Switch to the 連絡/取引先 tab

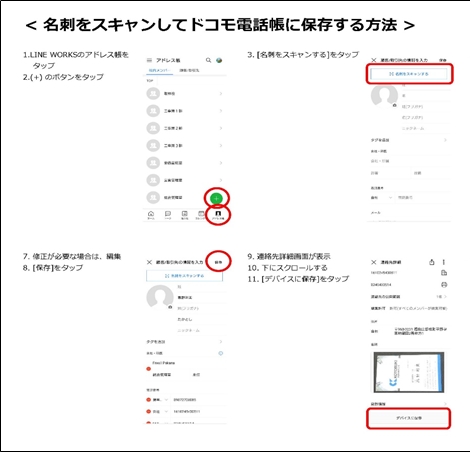[x=189, y=70]
